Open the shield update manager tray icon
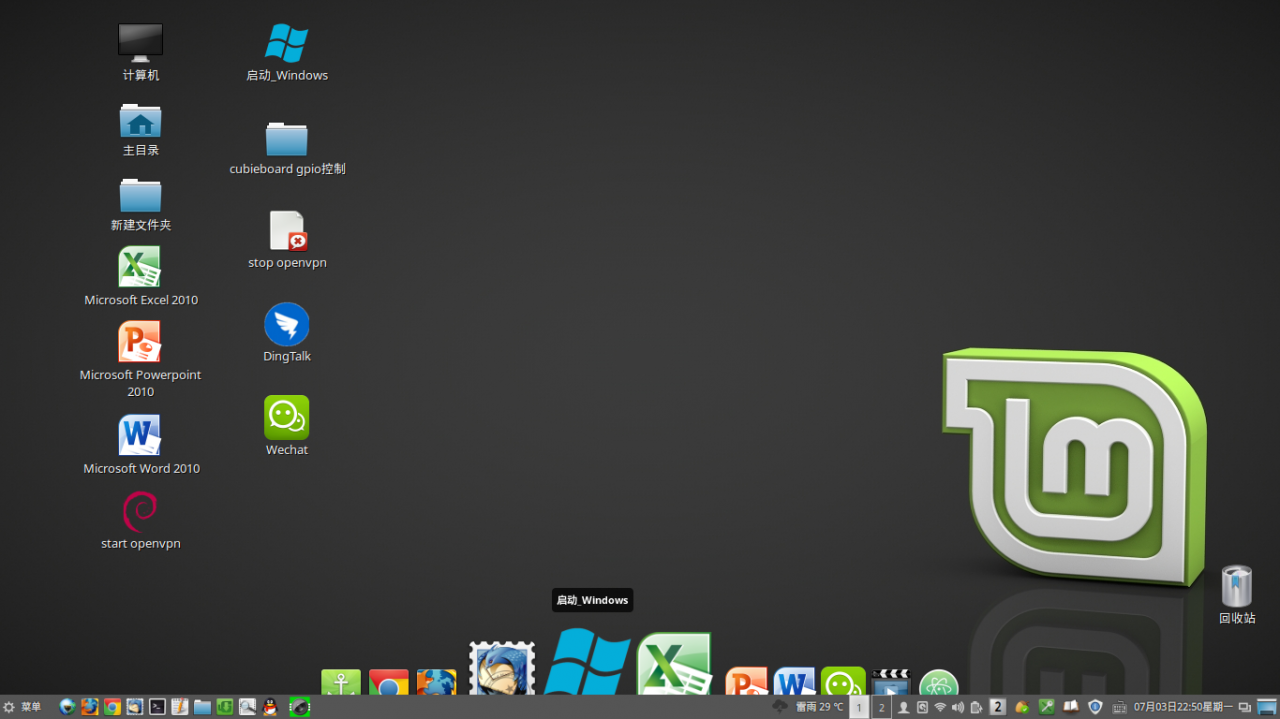The width and height of the screenshot is (1280, 719). [1095, 707]
